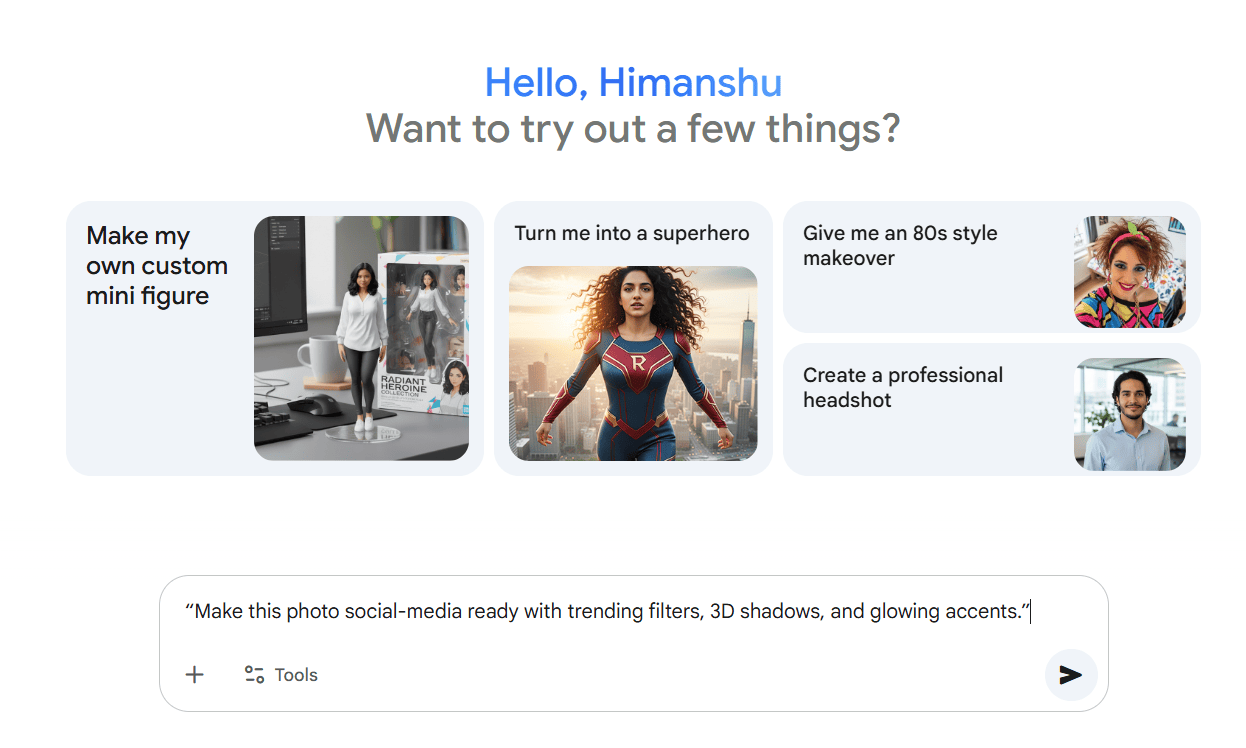Click the custom mini figure product image
The width and height of the screenshot is (1246, 748).
point(361,338)
